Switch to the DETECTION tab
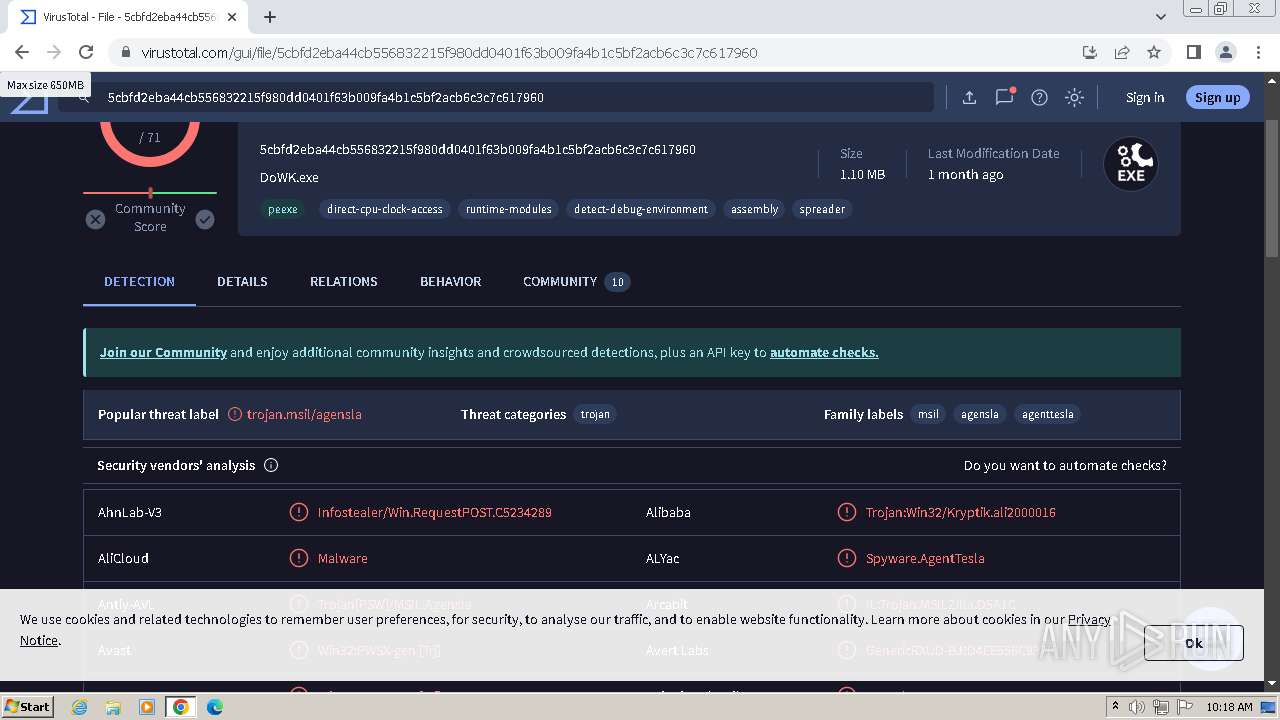This screenshot has width=1280, height=720. click(139, 281)
